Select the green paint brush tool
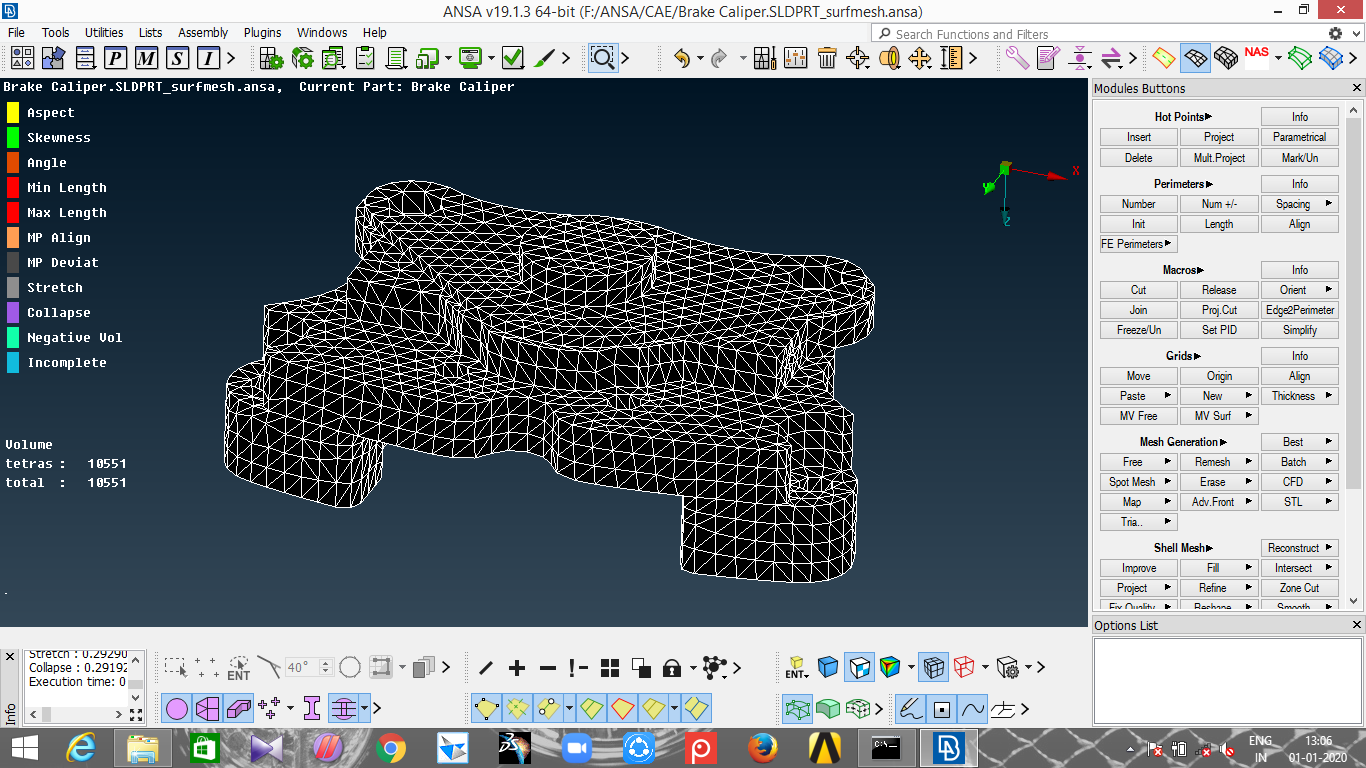Image resolution: width=1366 pixels, height=768 pixels. tap(544, 58)
